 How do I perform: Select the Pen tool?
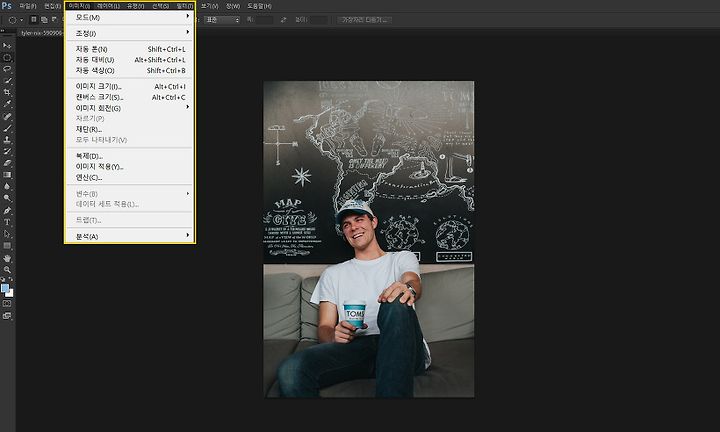pyautogui.click(x=7, y=211)
